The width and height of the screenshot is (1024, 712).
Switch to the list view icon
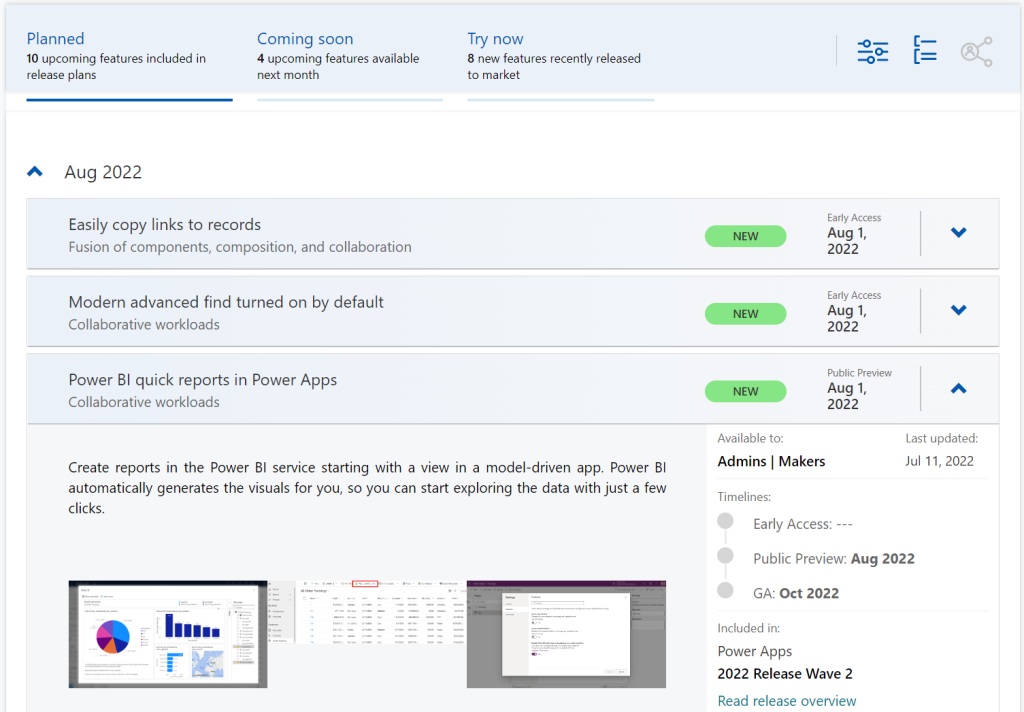(925, 50)
